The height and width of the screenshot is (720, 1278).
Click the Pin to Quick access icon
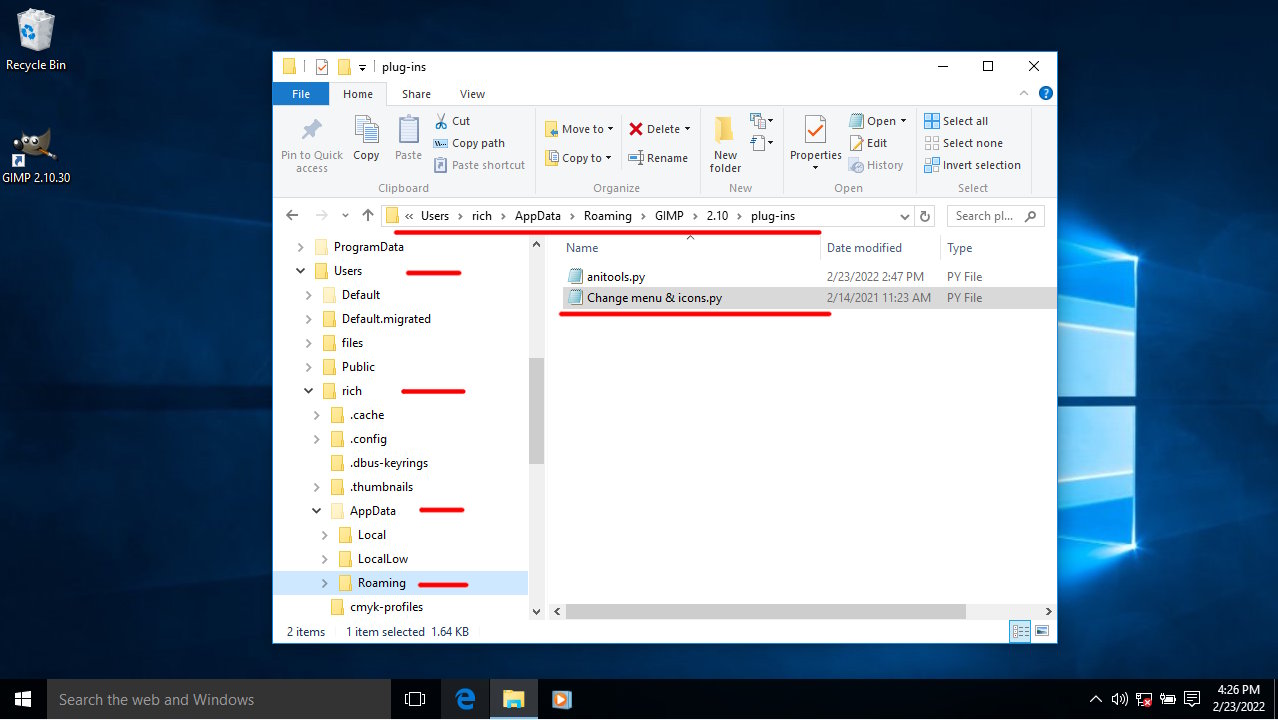(x=311, y=131)
